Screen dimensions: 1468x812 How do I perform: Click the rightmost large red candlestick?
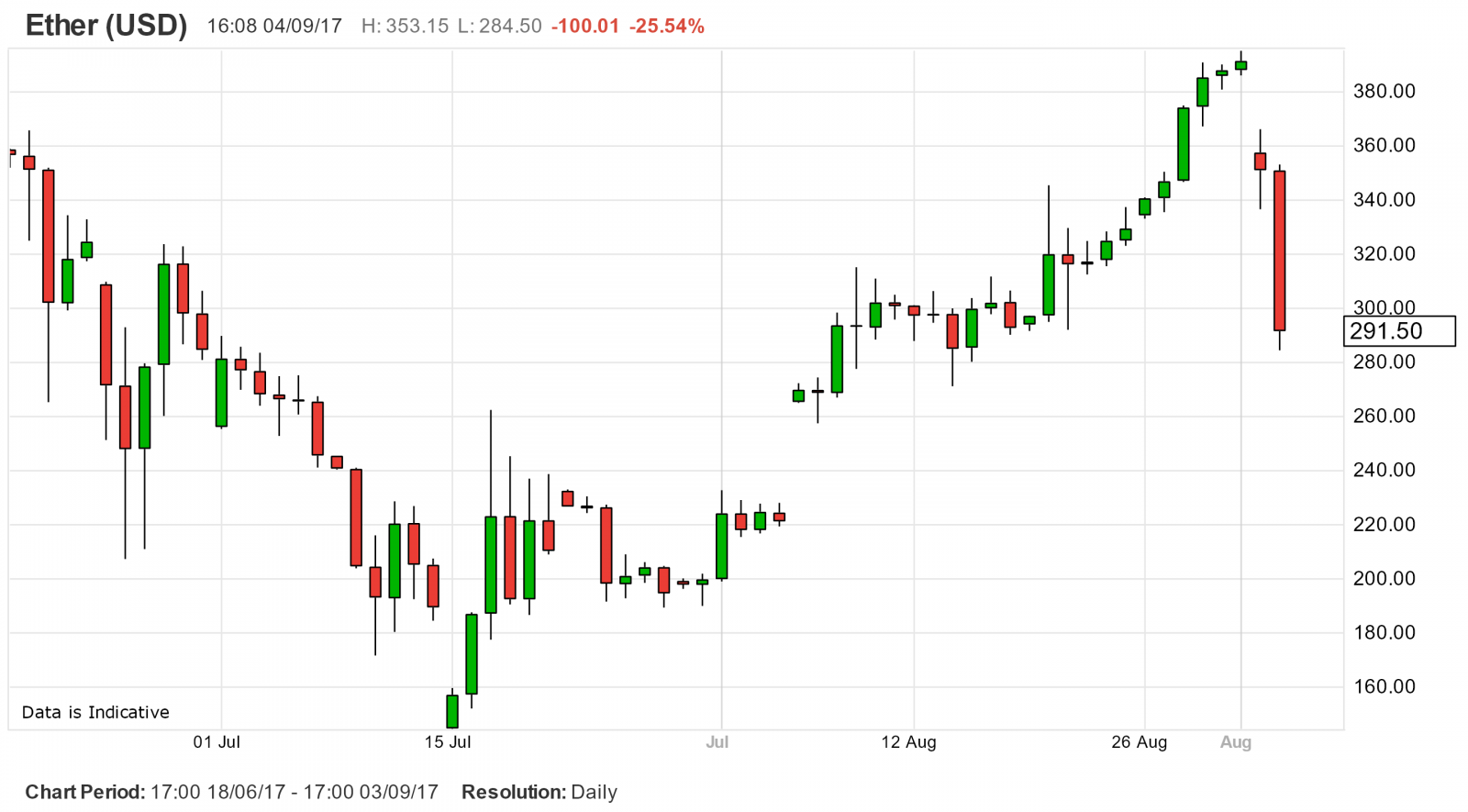coord(1279,250)
